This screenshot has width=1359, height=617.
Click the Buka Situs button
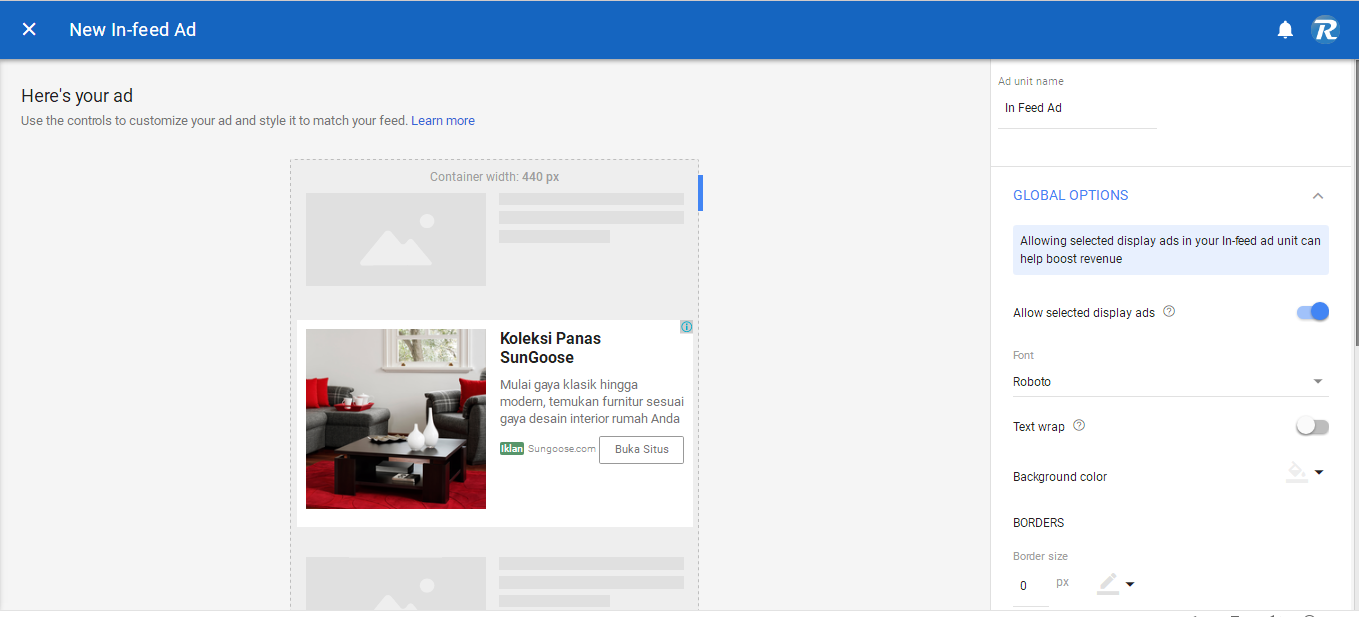pyautogui.click(x=641, y=449)
